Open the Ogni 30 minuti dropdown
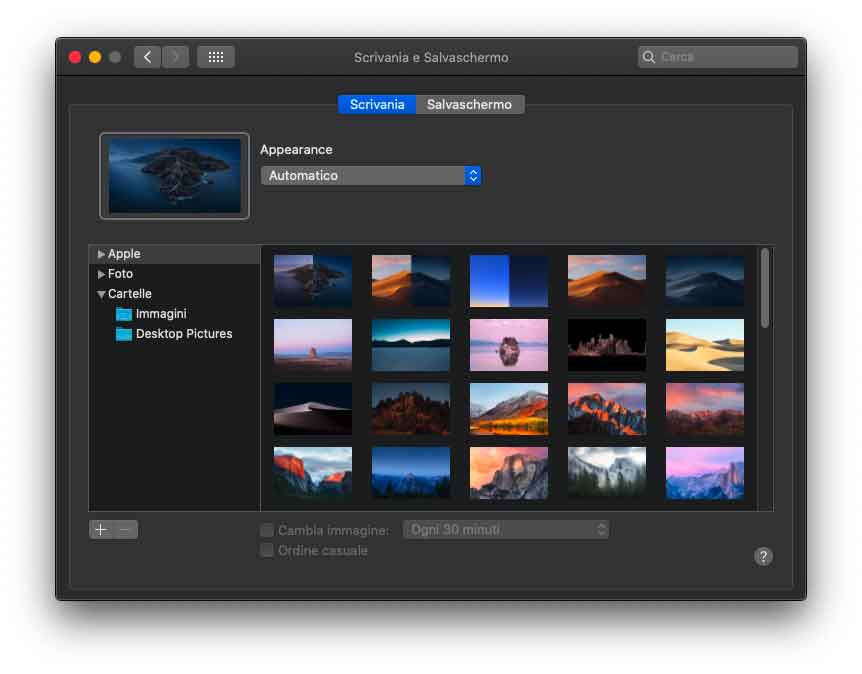Viewport: 862px width, 674px height. (x=505, y=530)
